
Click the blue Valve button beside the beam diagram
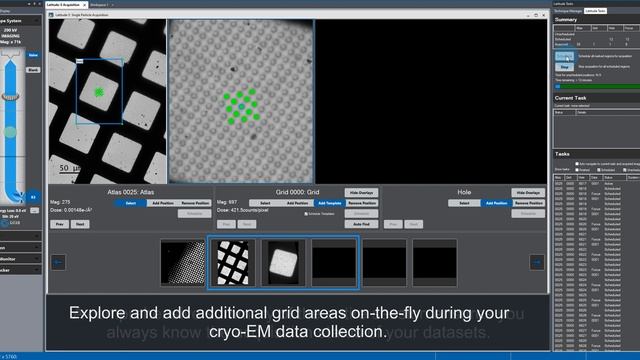pos(33,55)
